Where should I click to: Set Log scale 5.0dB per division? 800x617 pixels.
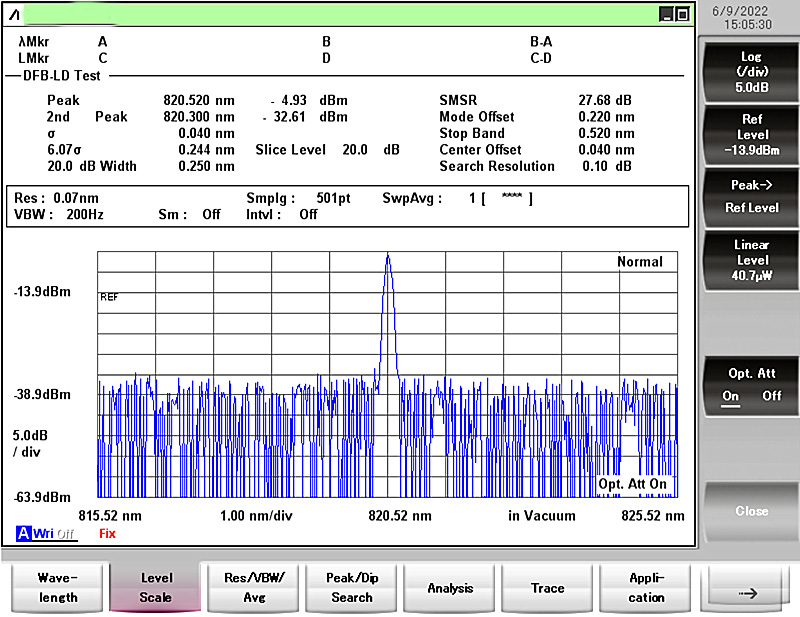[752, 72]
